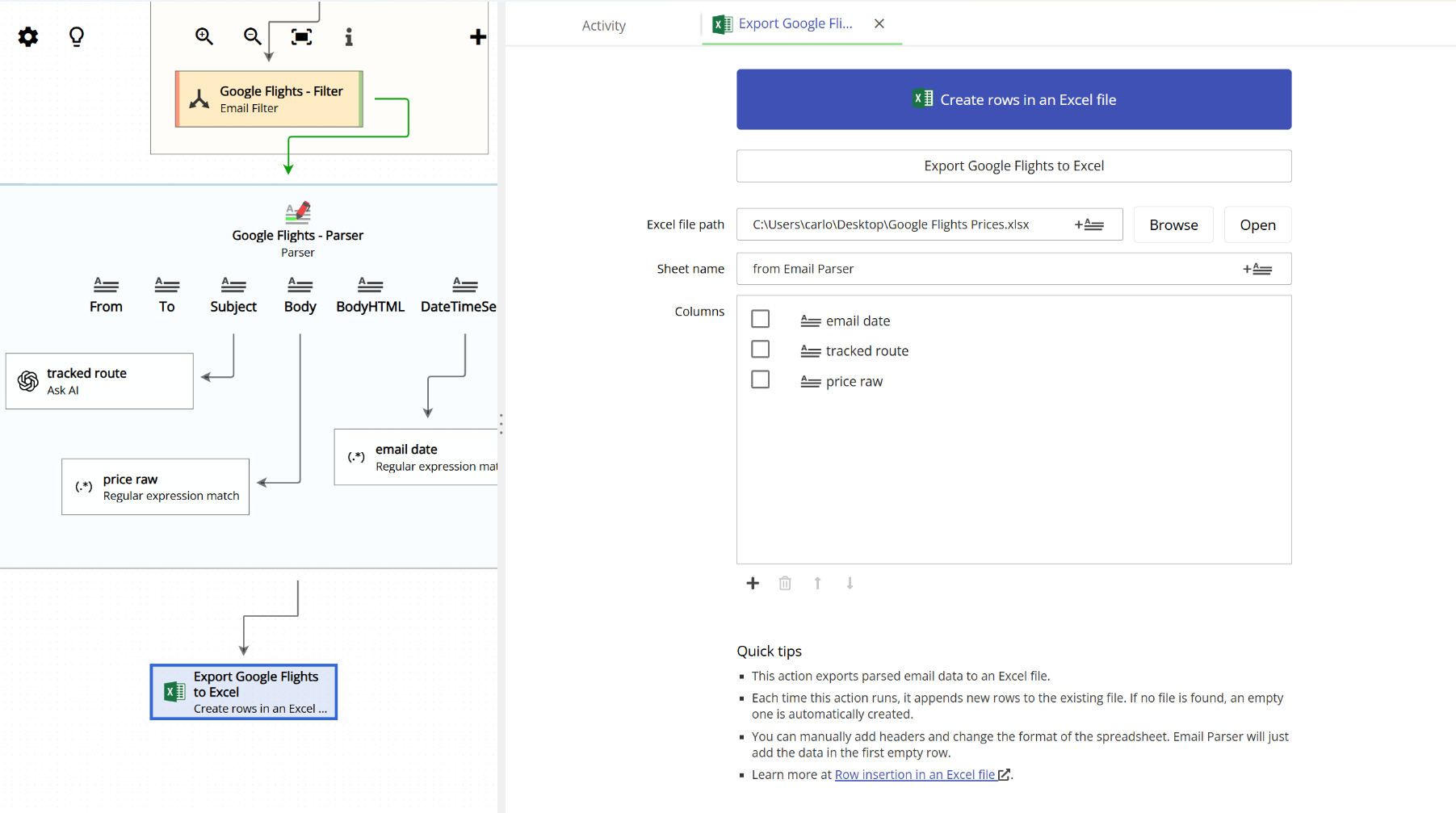Zoom out of the flowchart canvas

[252, 36]
